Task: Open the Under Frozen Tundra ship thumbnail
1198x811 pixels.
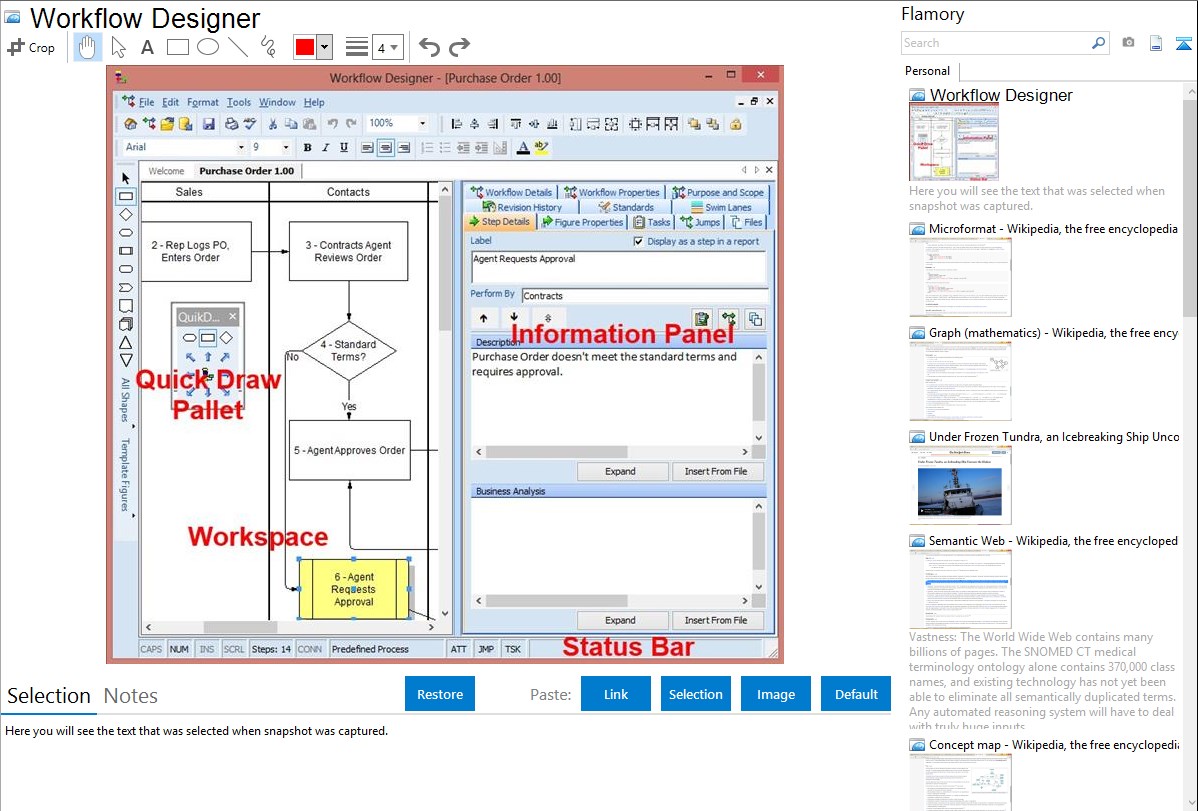Action: click(960, 485)
